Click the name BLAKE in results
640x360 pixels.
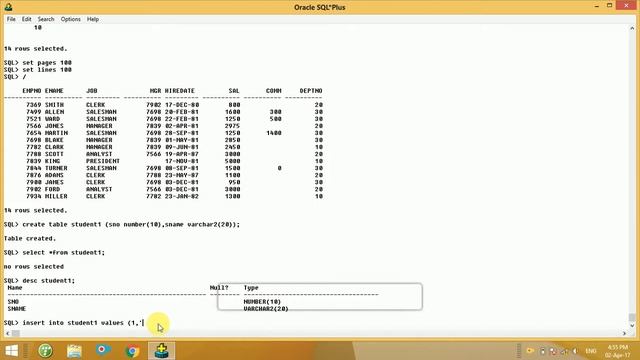(54, 140)
